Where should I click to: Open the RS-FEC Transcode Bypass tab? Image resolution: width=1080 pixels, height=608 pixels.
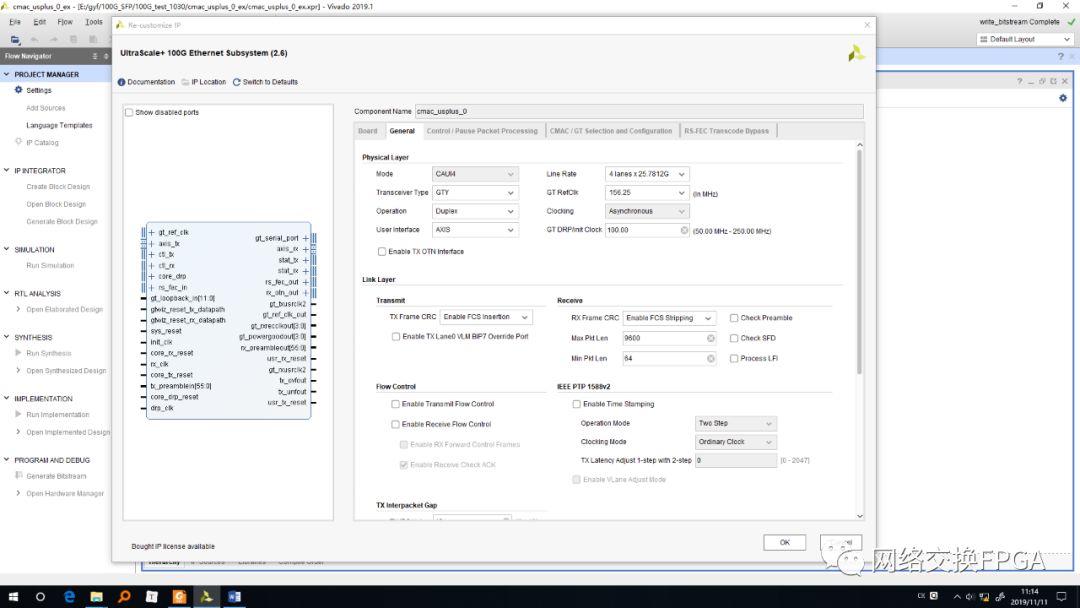click(727, 131)
